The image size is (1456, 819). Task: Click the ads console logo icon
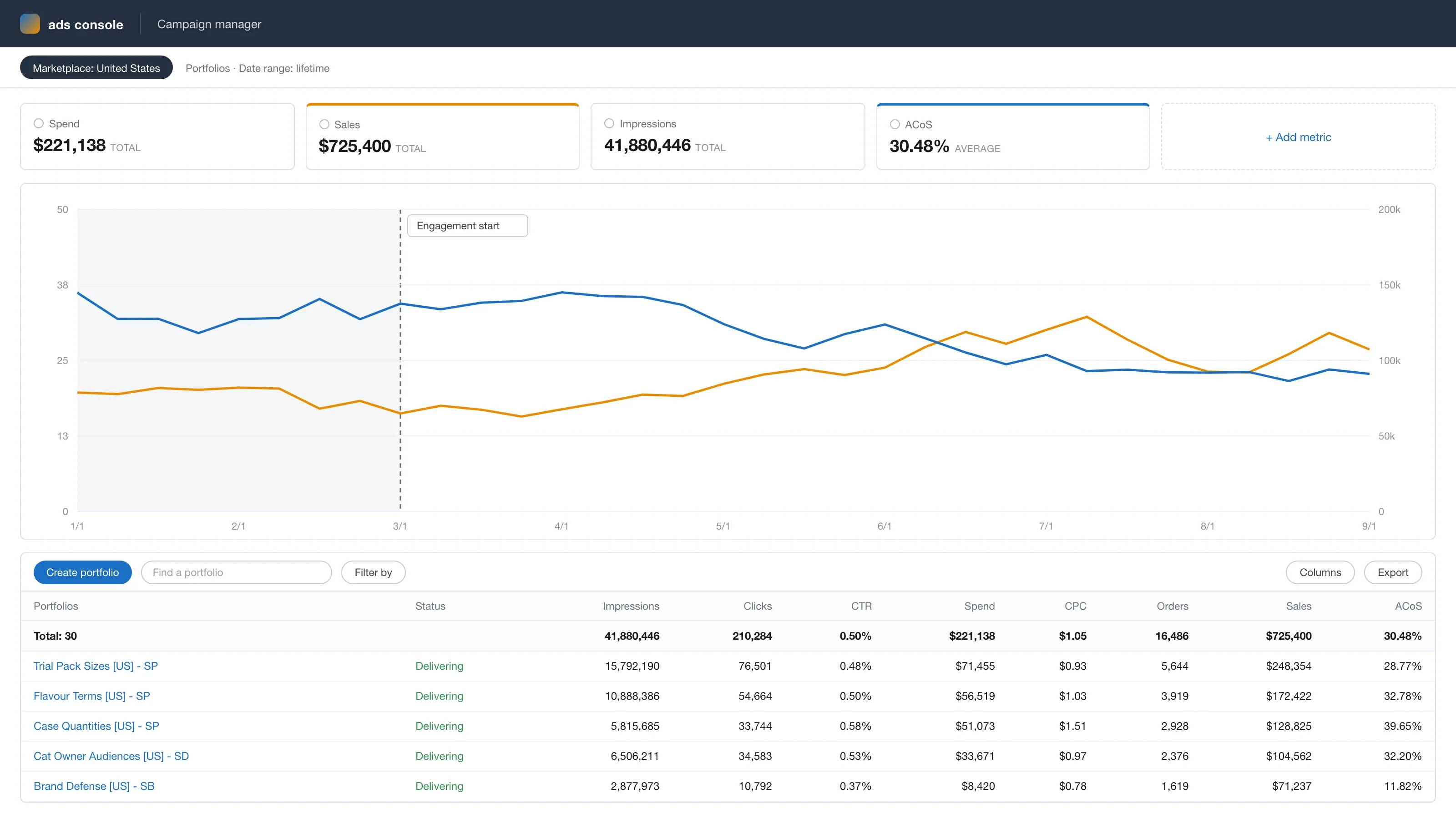pyautogui.click(x=30, y=24)
